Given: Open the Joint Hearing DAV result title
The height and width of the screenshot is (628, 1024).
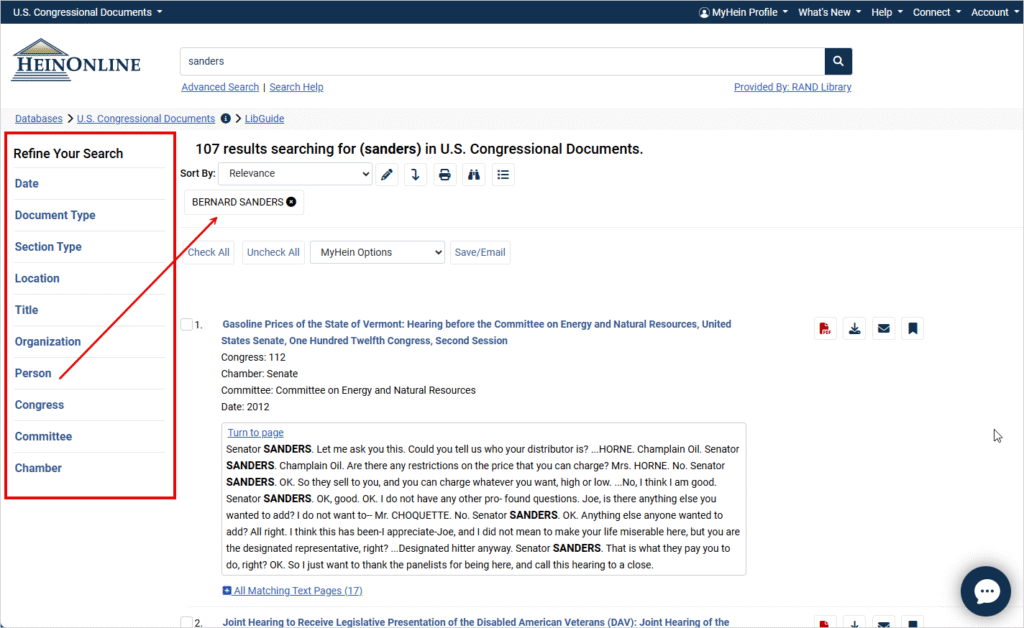Looking at the screenshot, I should point(475,622).
